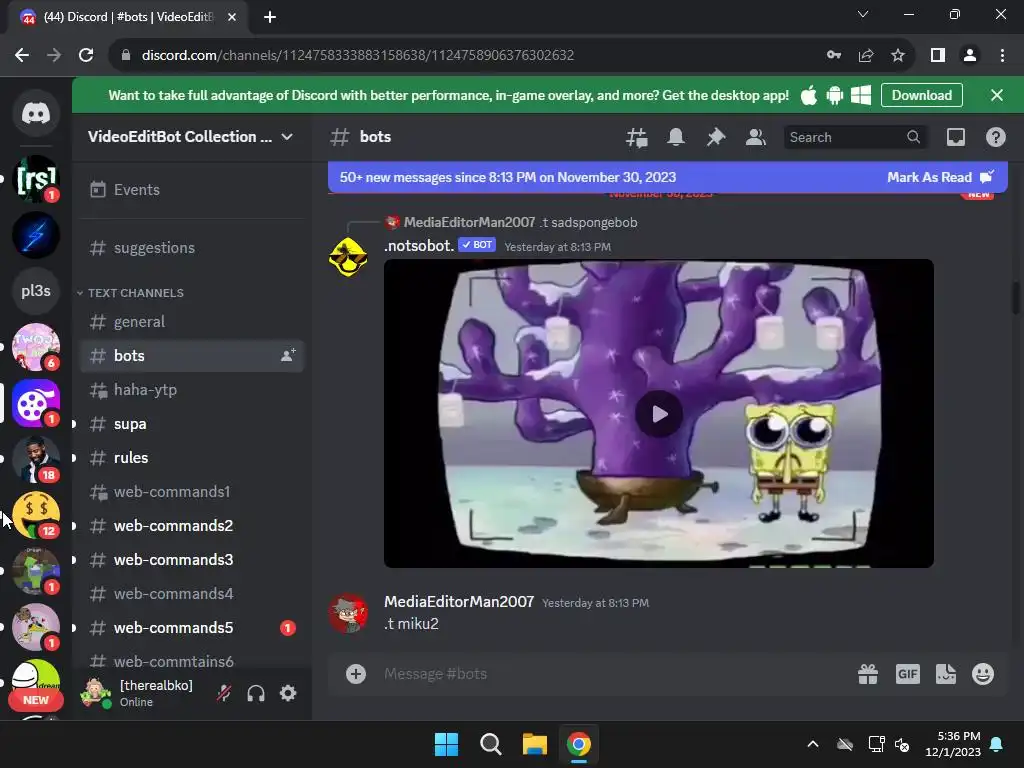This screenshot has height=768, width=1024.
Task: Open the Inbox icon
Action: tap(956, 137)
